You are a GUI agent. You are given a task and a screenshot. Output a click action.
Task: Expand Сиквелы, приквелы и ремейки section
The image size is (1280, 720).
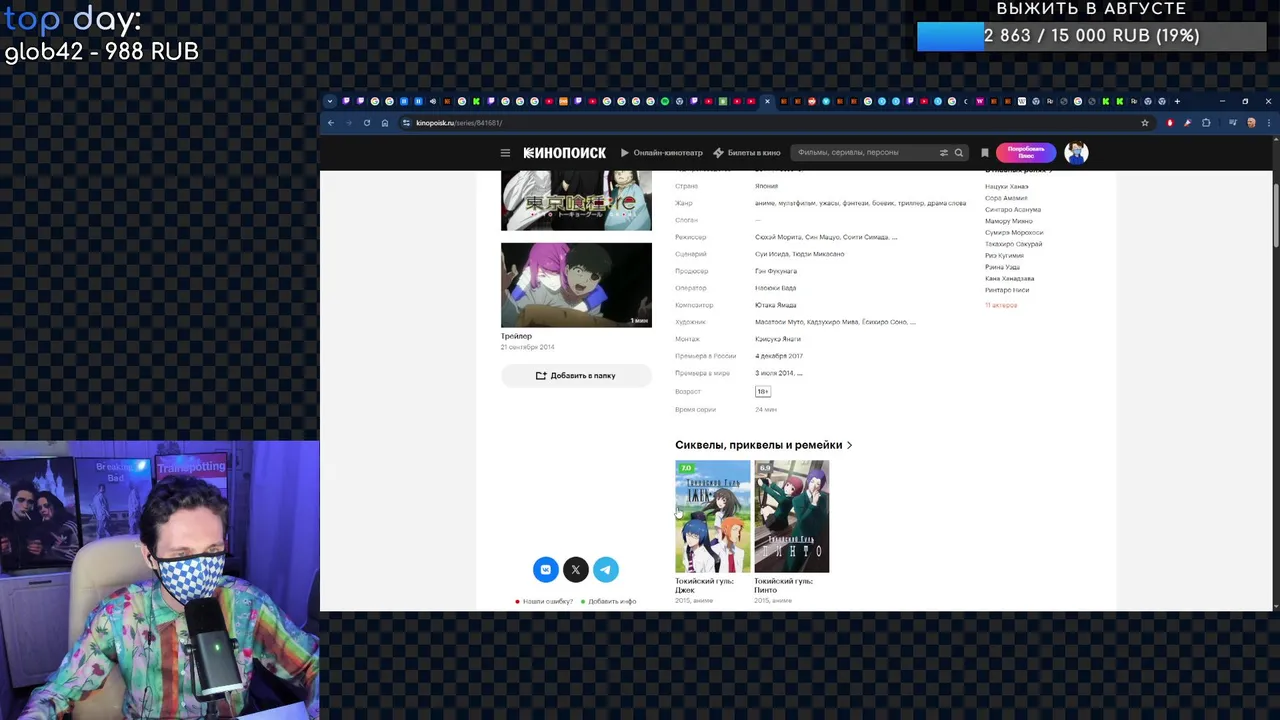point(763,445)
